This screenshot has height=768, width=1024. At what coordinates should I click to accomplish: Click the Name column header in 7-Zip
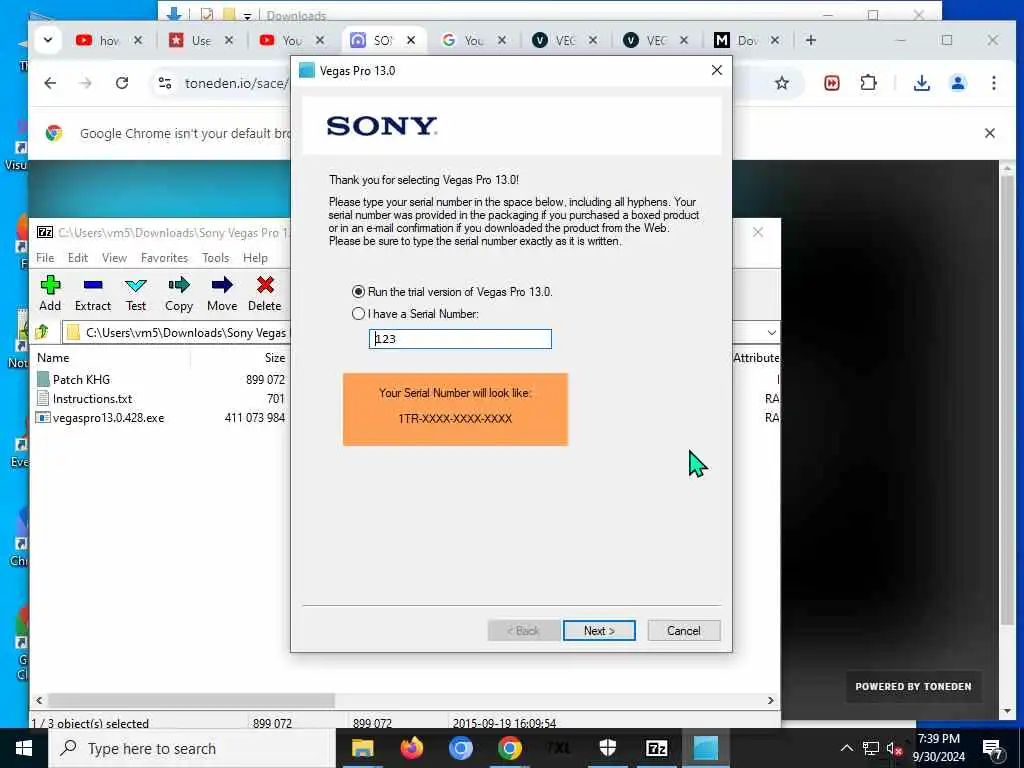[x=53, y=358]
